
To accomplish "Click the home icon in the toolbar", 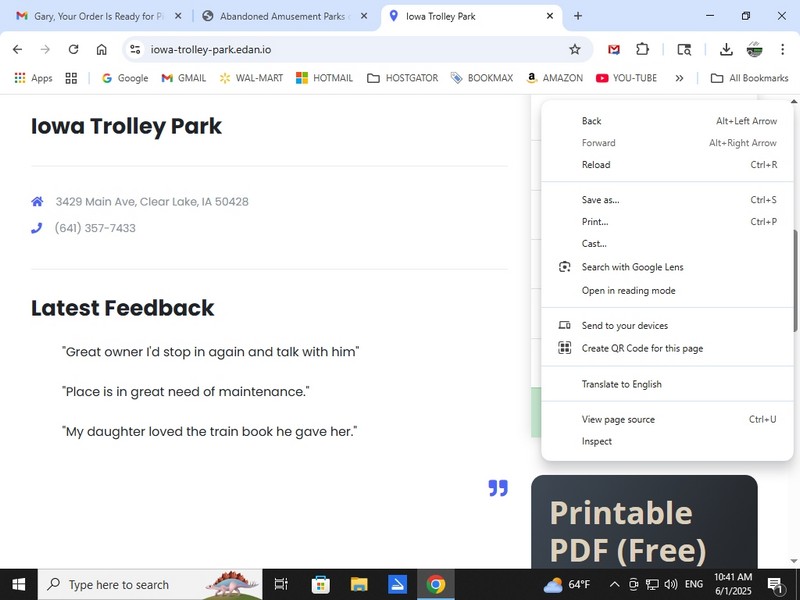I will point(101,49).
